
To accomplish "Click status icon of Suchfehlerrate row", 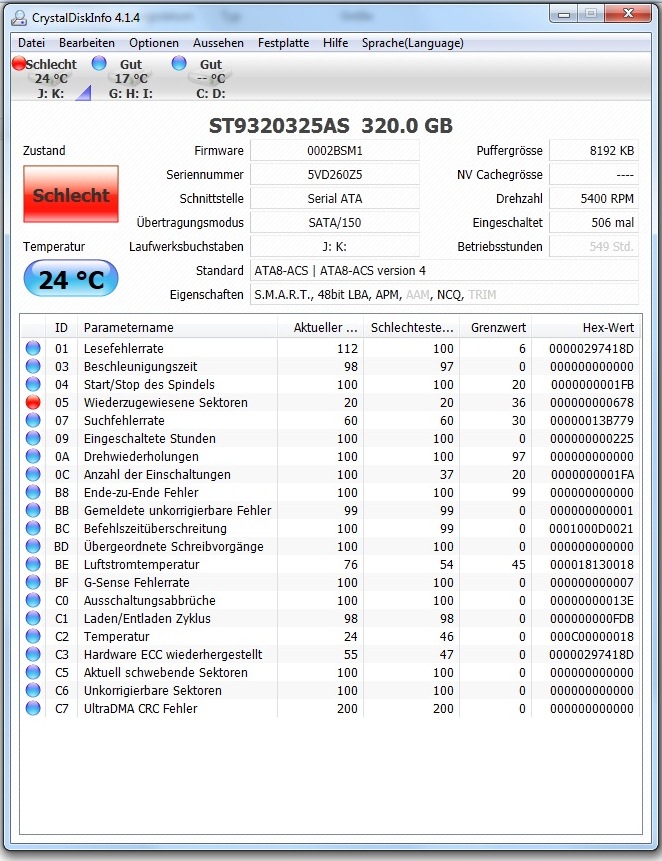I will point(33,420).
